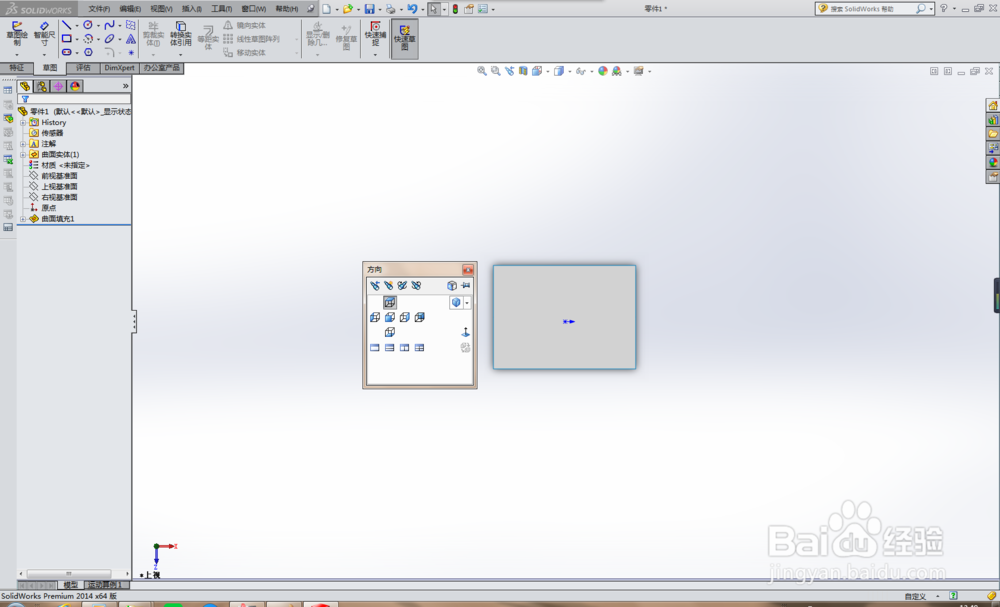This screenshot has height=607, width=1000.
Task: Select the sketch Text tool
Action: [x=131, y=38]
